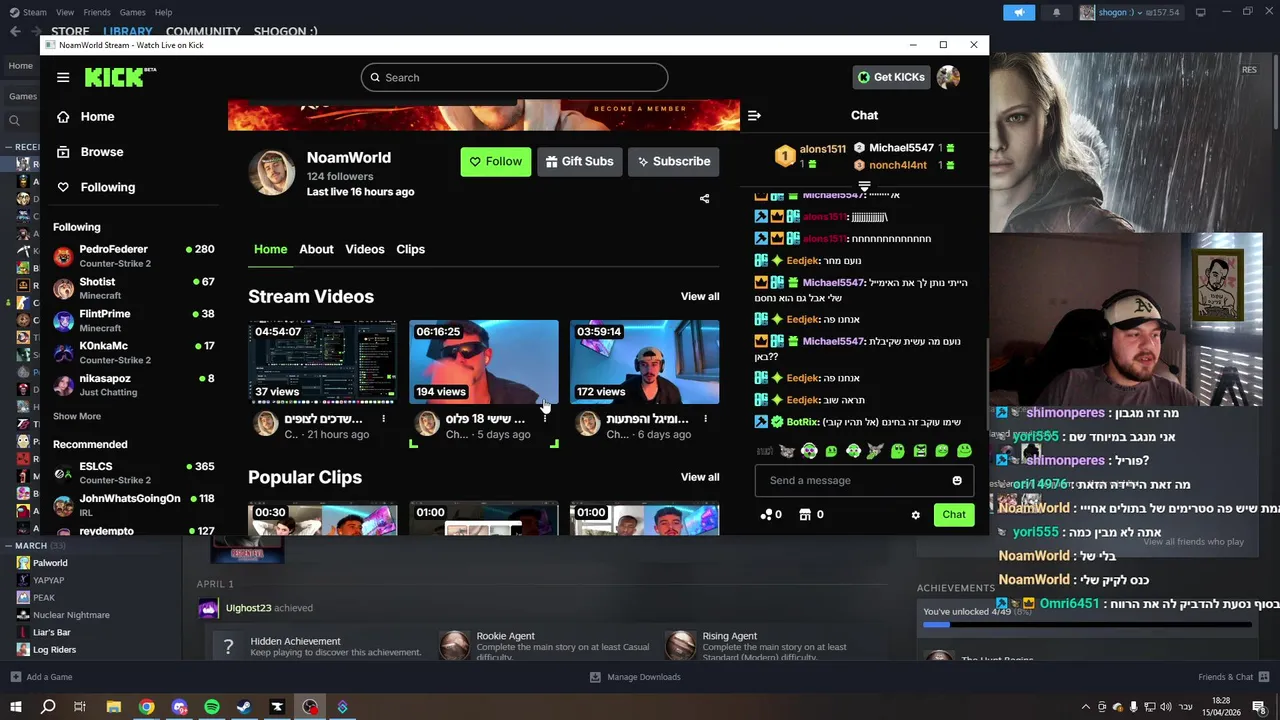Collapse the chat panel
Viewport: 1280px width, 720px height.
pyautogui.click(x=754, y=115)
